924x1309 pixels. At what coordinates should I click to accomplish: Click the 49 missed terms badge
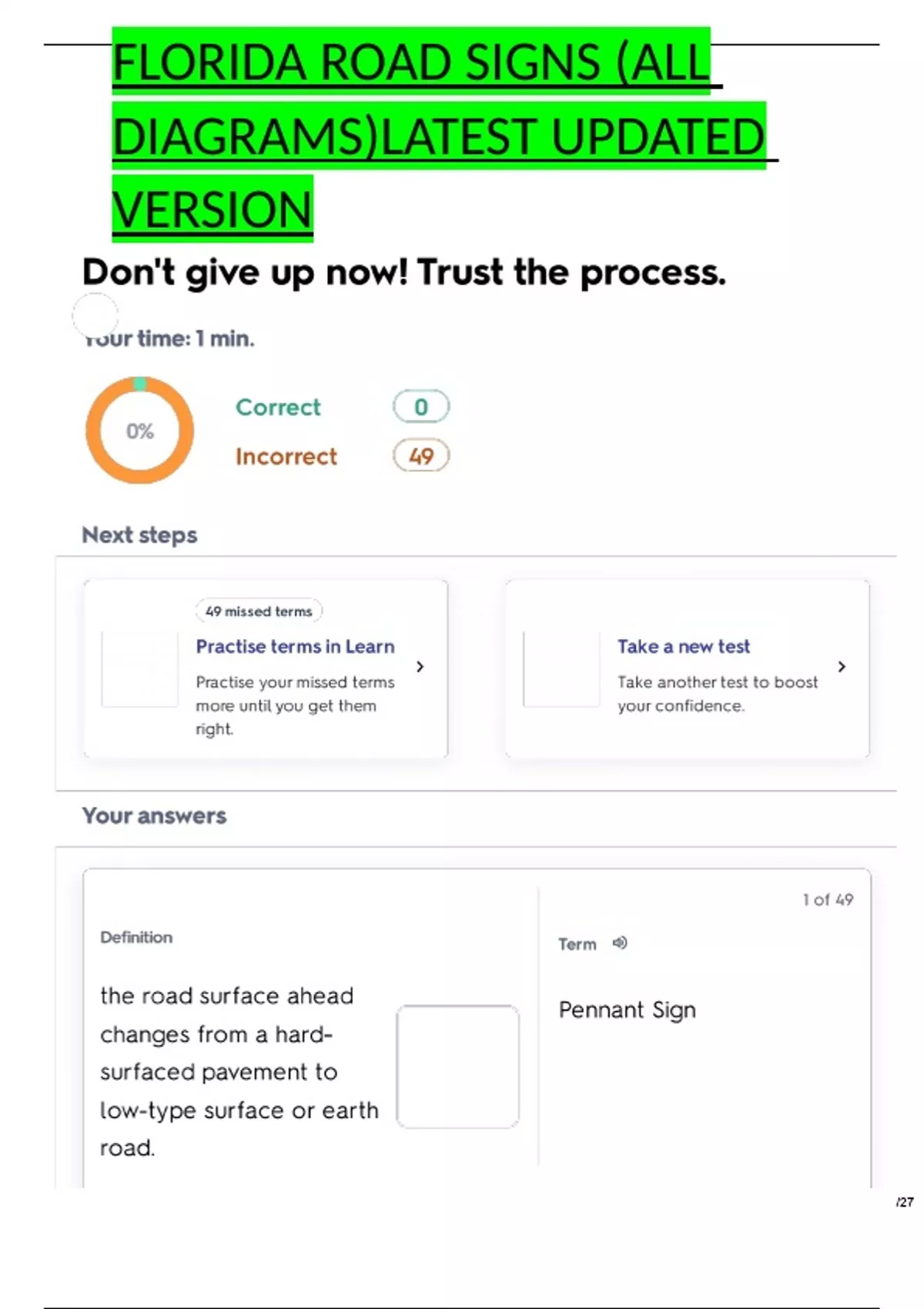click(259, 611)
